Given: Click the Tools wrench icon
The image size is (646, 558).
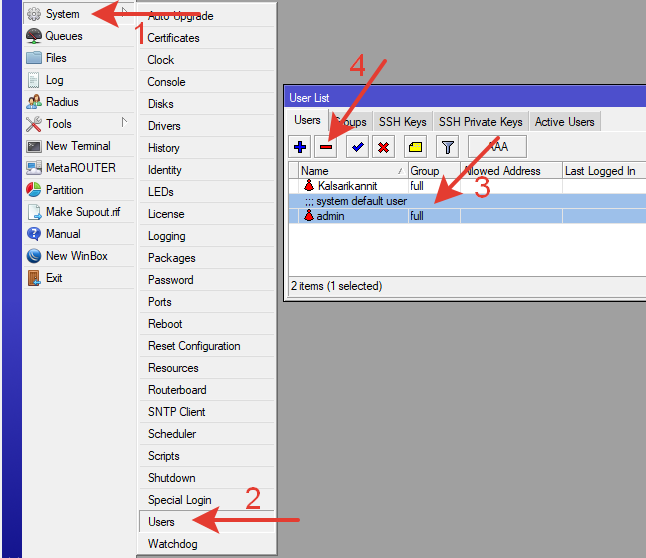Looking at the screenshot, I should coord(34,124).
